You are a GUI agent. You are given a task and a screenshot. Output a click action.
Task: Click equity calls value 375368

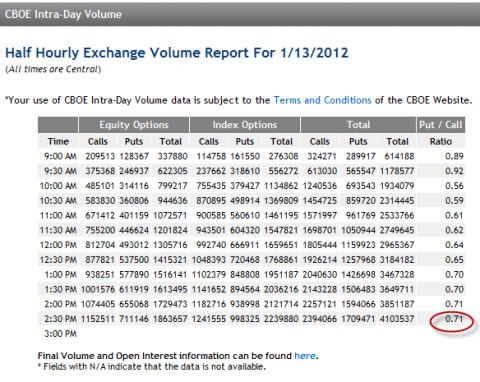(x=100, y=171)
